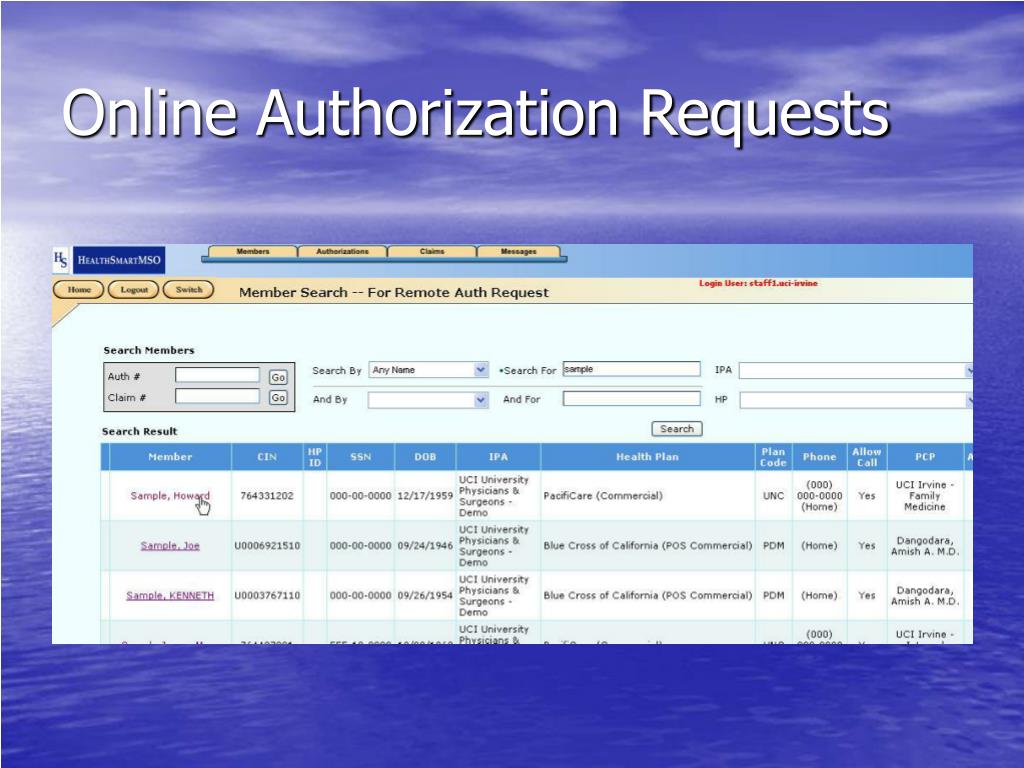
Task: Open member Sample, Howard
Action: point(170,496)
